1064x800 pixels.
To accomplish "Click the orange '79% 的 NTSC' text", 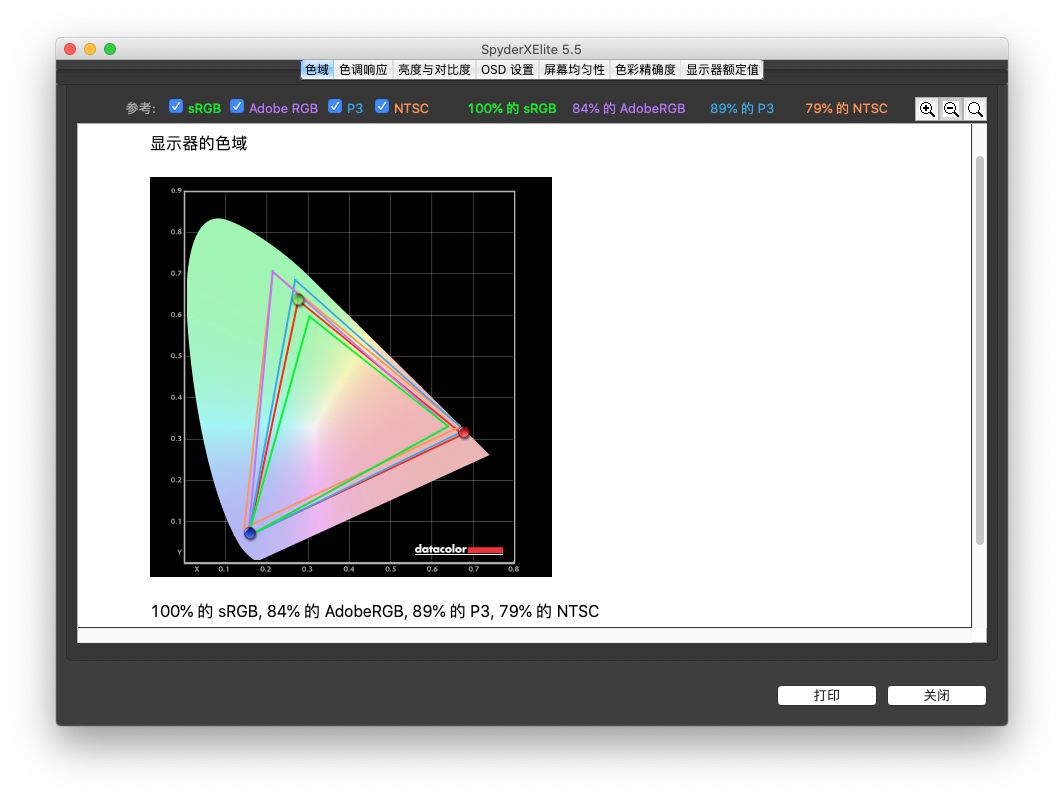I will point(846,109).
